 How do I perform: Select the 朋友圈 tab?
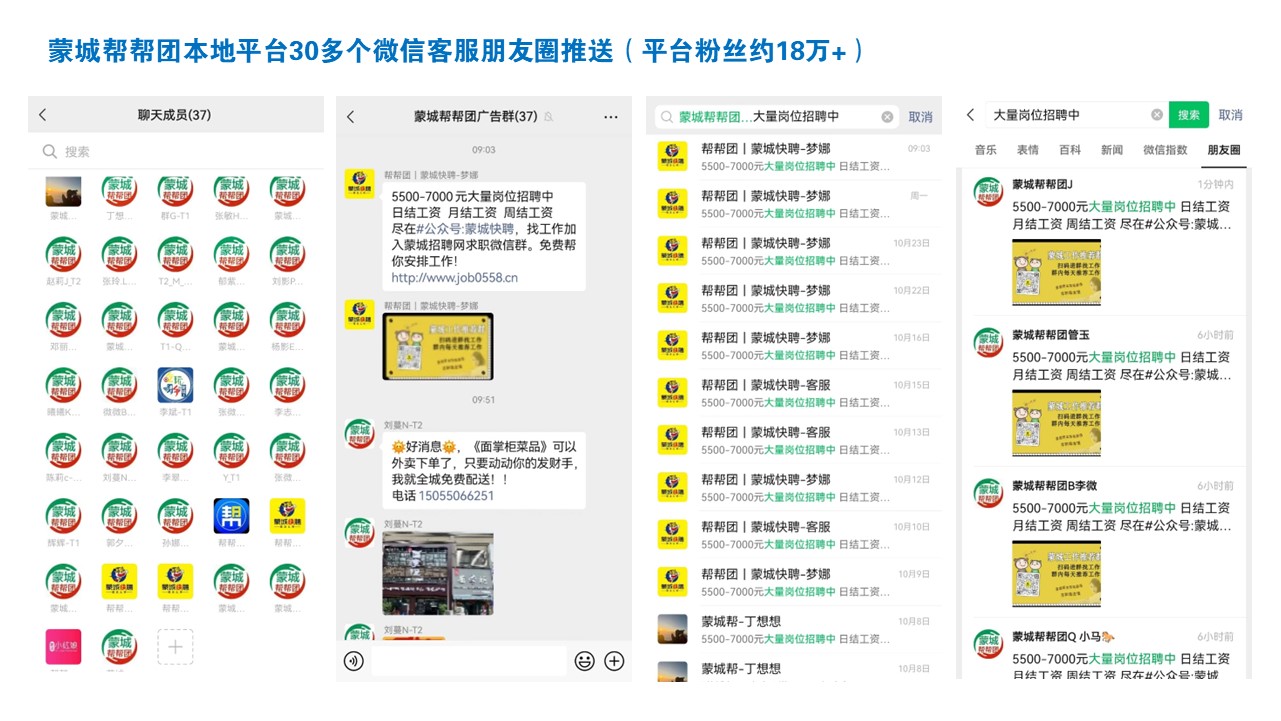coord(1224,150)
